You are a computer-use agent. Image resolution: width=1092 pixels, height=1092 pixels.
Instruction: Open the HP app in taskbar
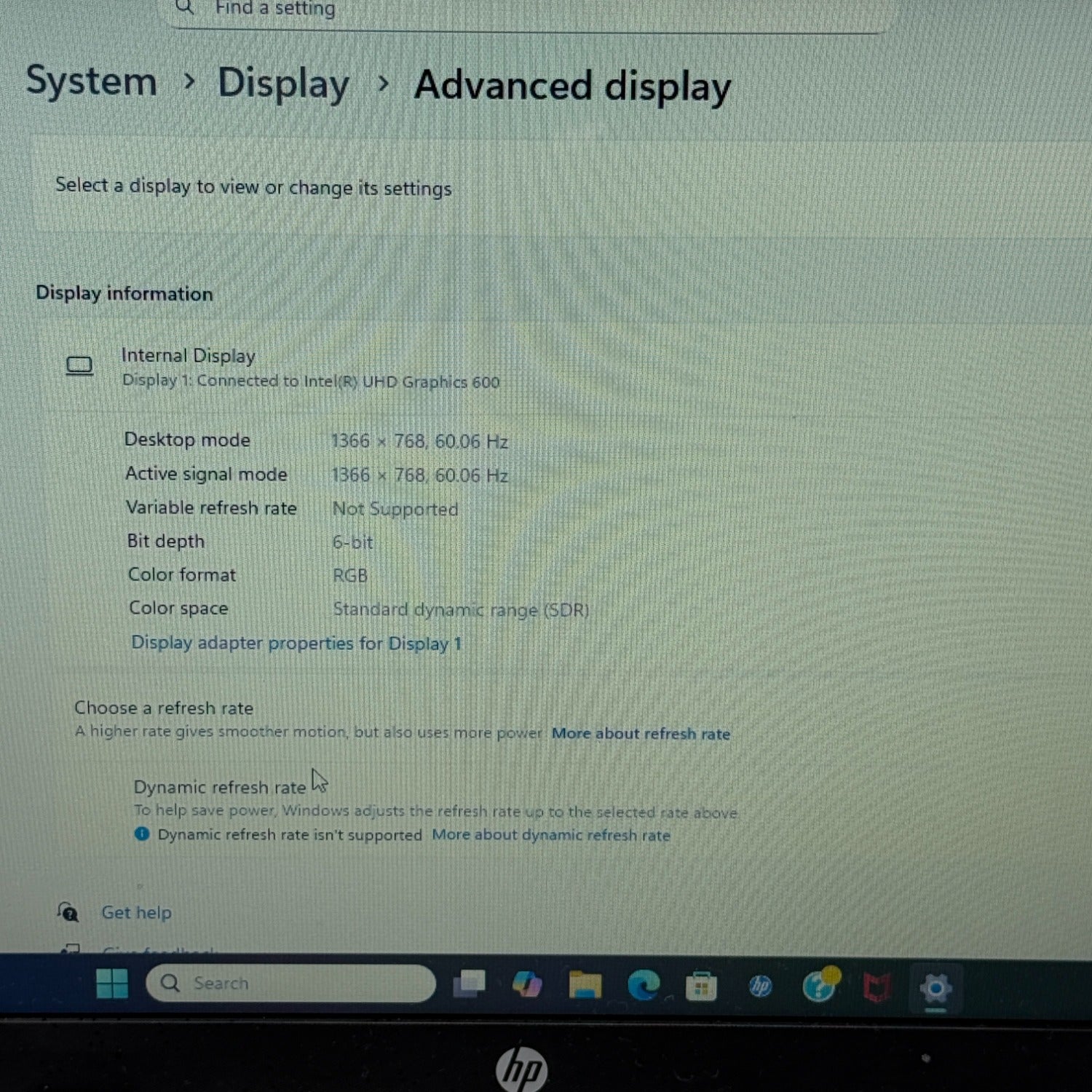pos(760,986)
